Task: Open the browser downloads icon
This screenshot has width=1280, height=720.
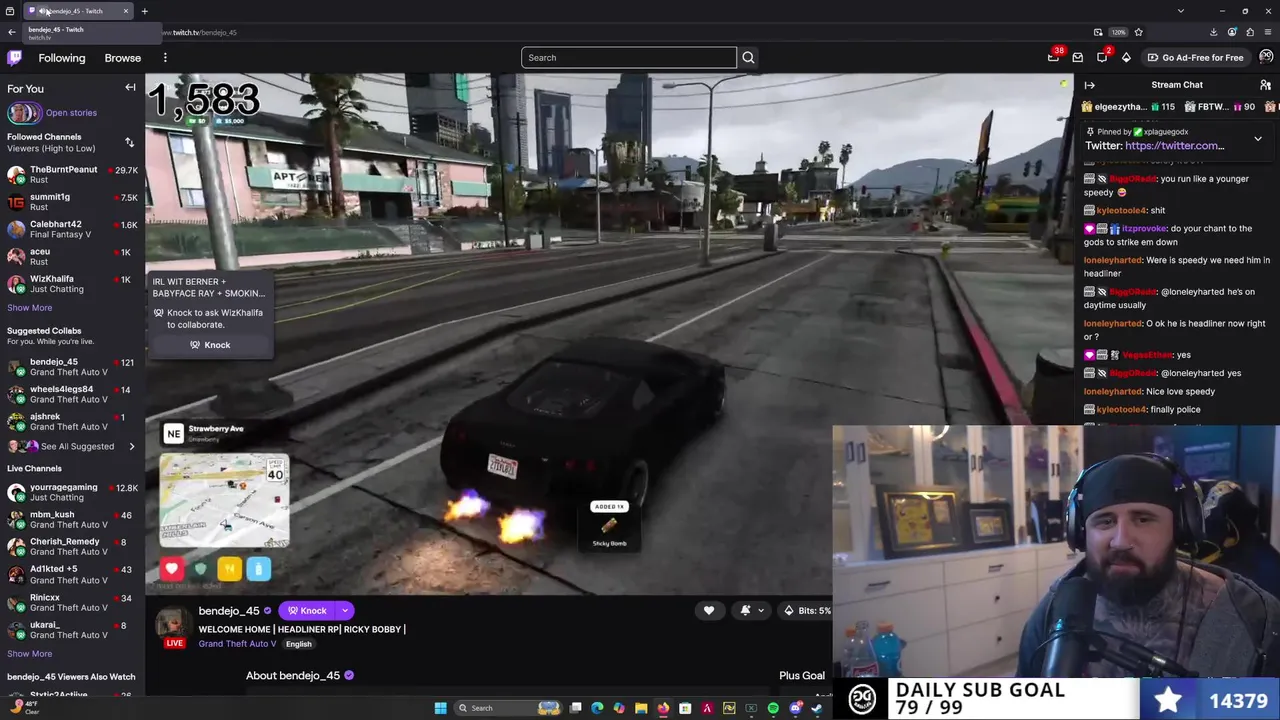Action: click(1213, 32)
